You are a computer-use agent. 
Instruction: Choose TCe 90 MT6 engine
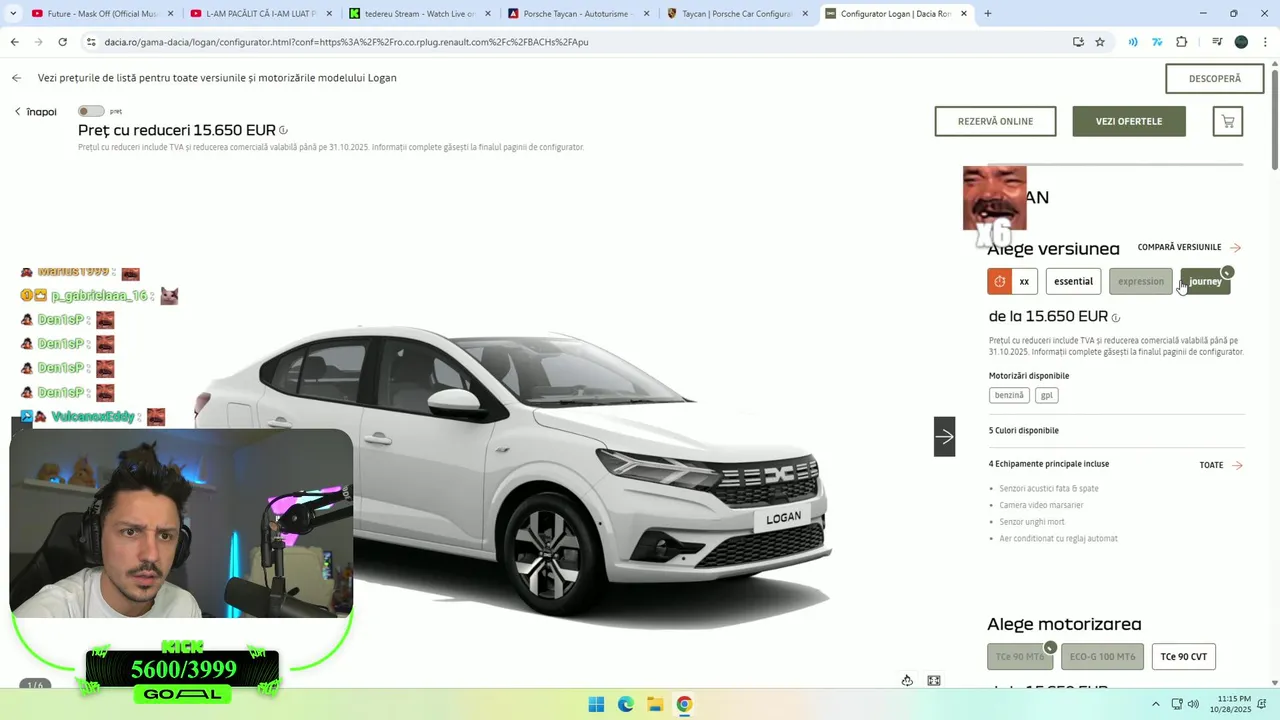(x=1020, y=657)
